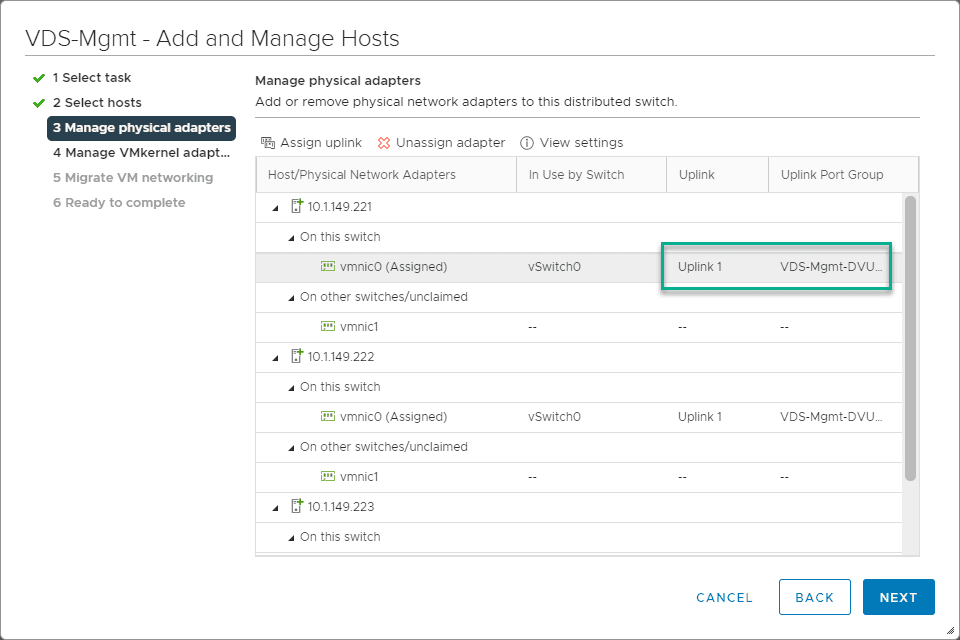This screenshot has width=960, height=640.
Task: Go to step 2 Select hosts
Action: 97,103
